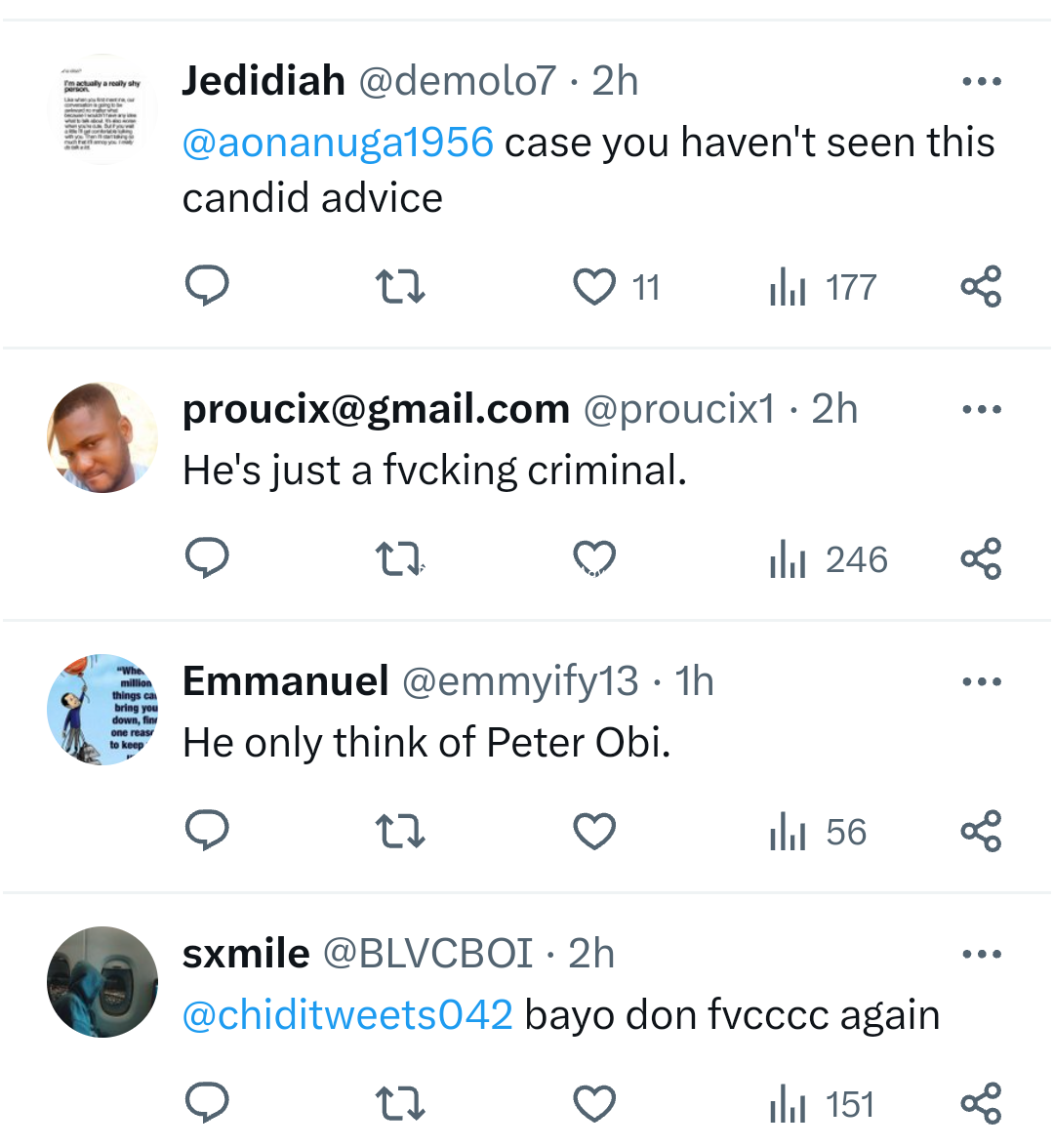
Task: Reply to proucix's criminal tweet
Action: point(207,558)
